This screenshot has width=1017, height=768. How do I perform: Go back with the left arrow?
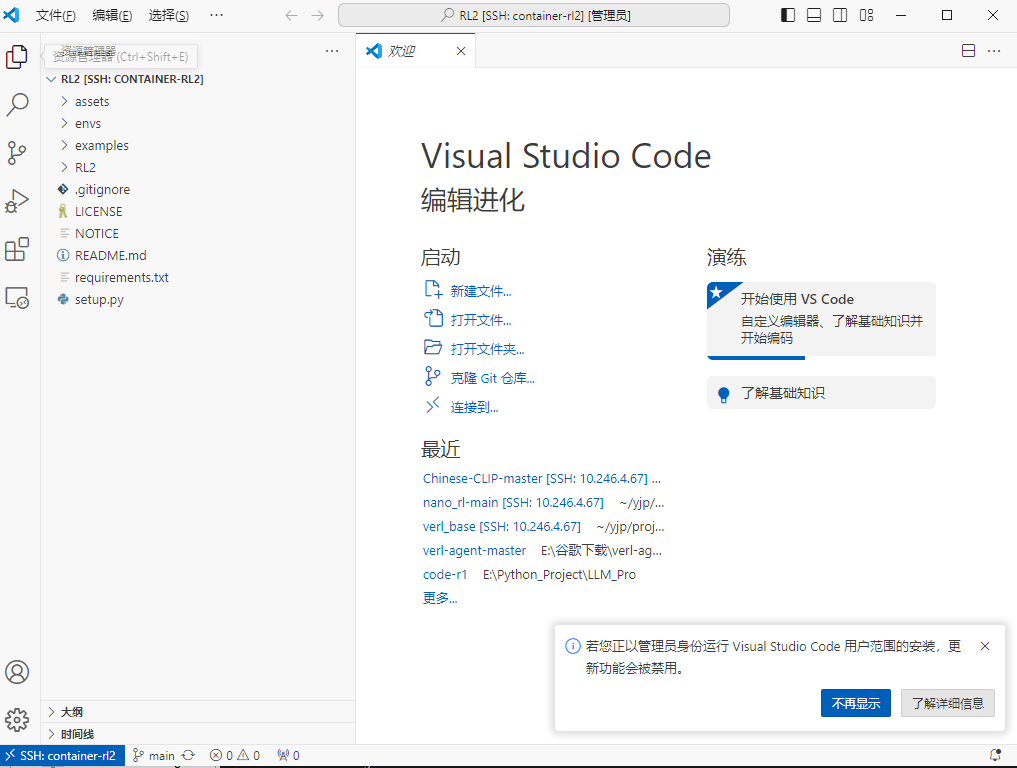point(292,15)
